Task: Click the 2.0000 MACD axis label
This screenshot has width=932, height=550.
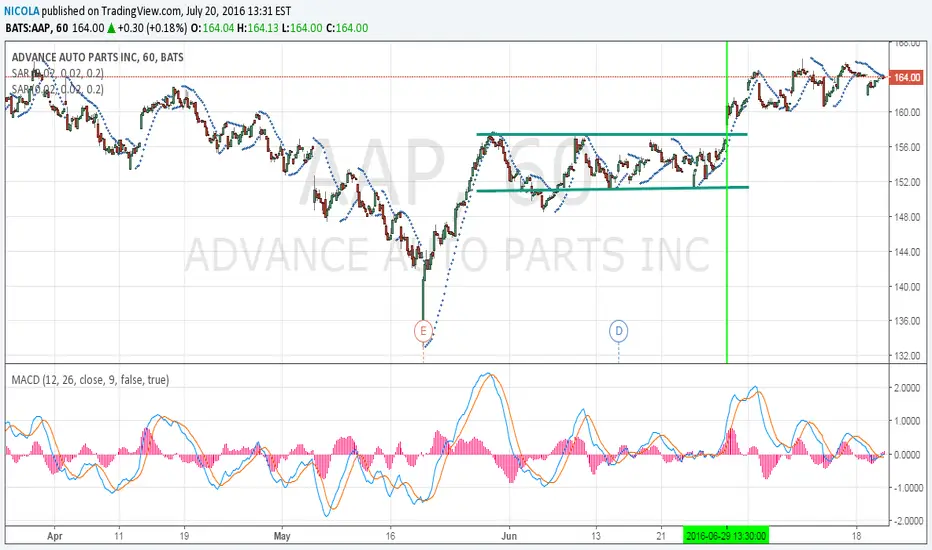Action: pos(908,388)
